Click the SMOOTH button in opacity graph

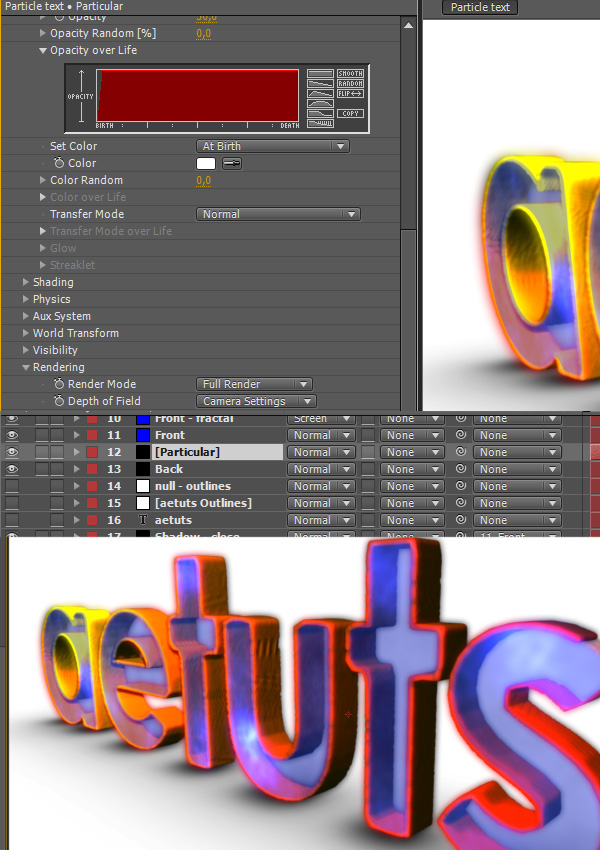350,73
